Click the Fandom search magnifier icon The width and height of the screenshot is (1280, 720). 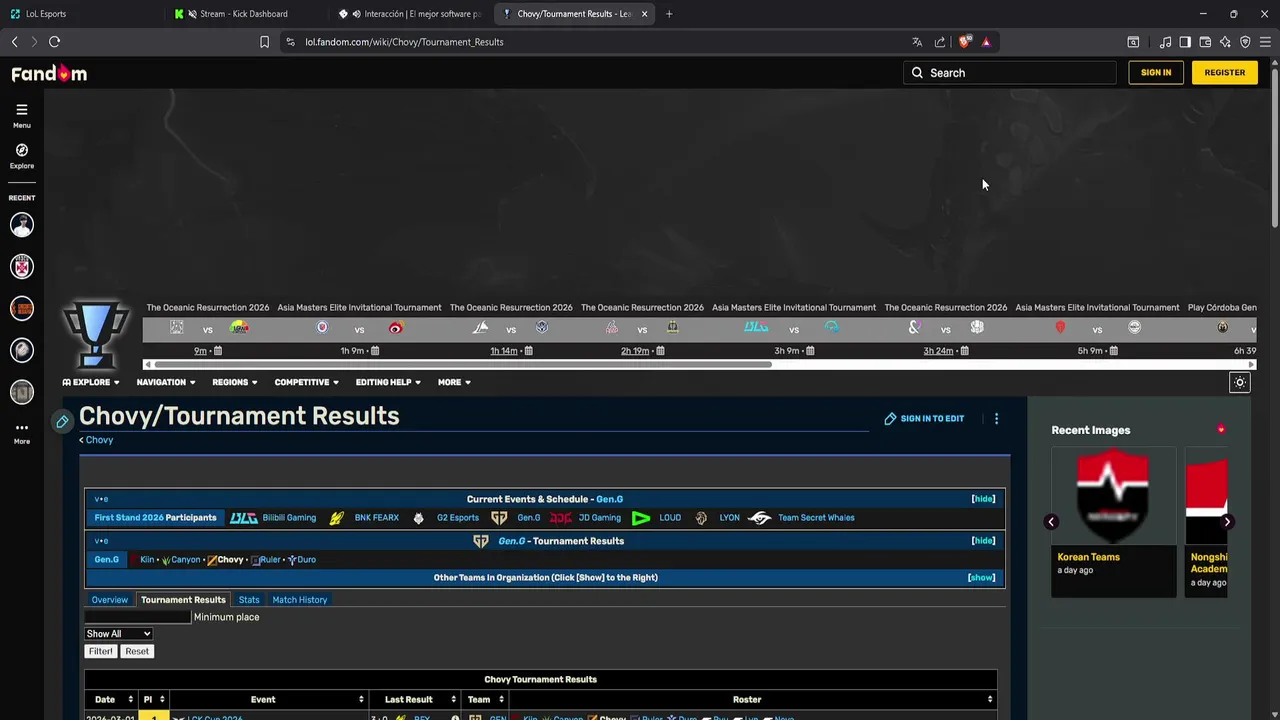pos(917,73)
